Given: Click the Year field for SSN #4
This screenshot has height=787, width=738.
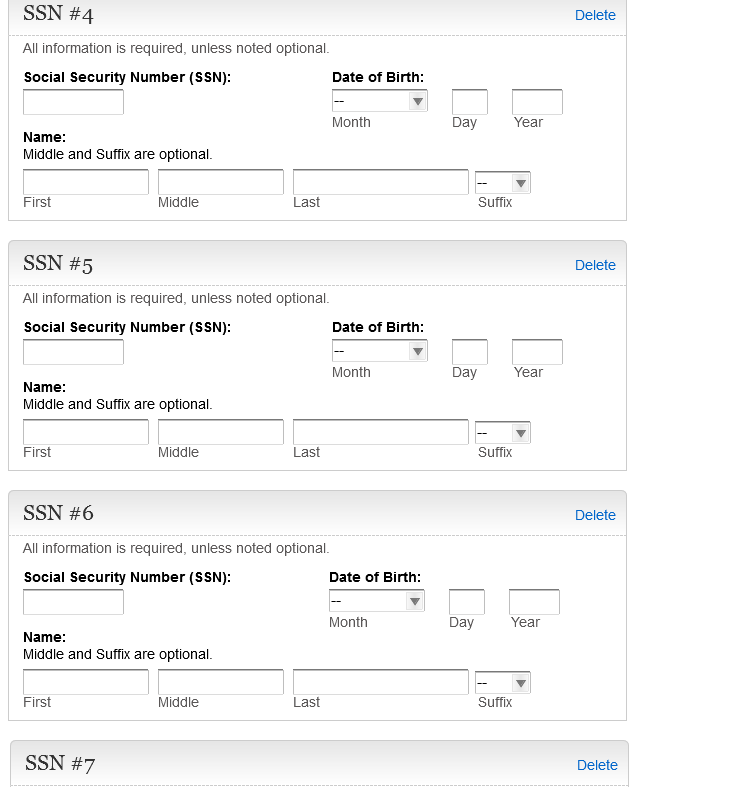Looking at the screenshot, I should [537, 102].
